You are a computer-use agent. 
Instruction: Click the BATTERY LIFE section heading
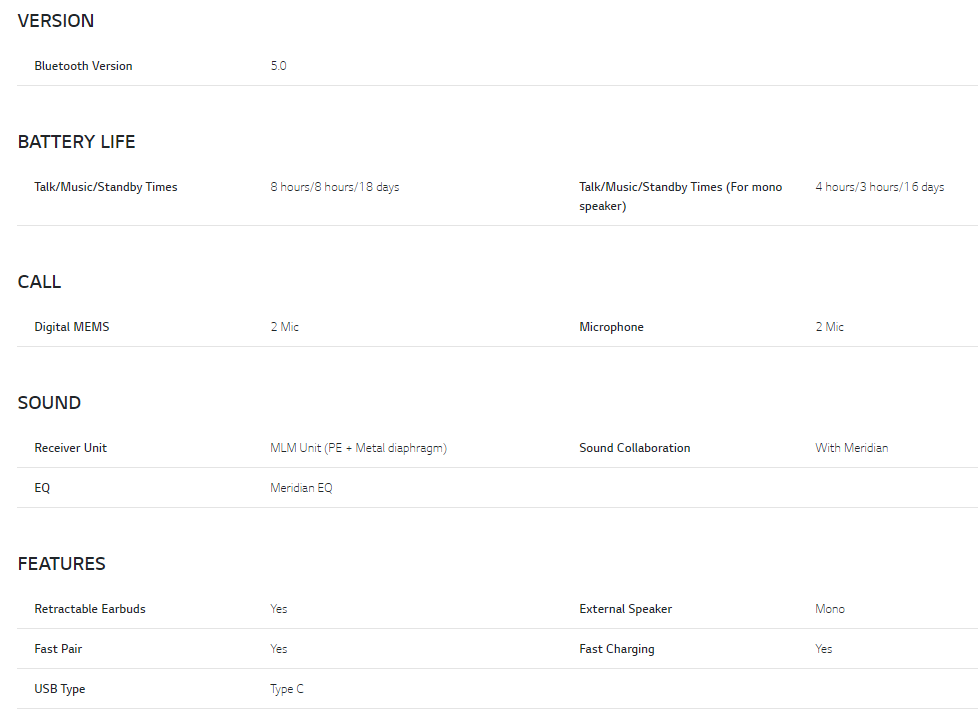(76, 142)
